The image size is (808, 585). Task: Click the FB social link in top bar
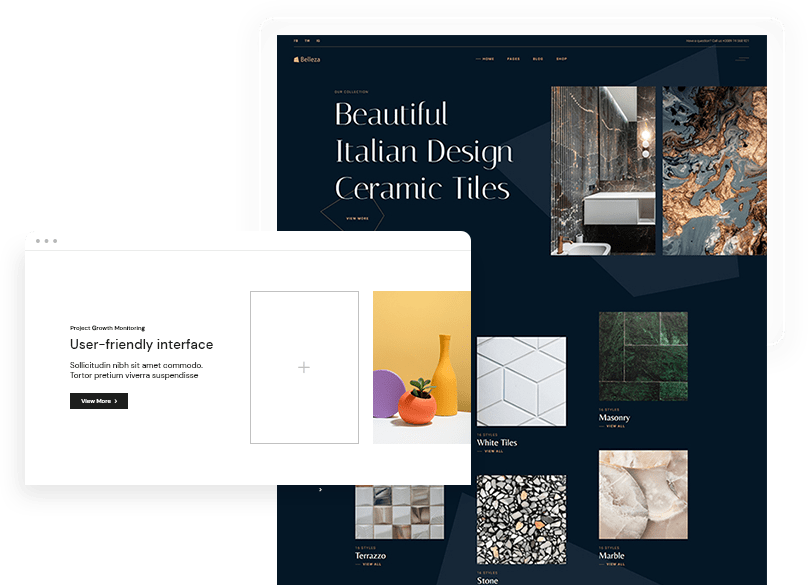point(295,41)
